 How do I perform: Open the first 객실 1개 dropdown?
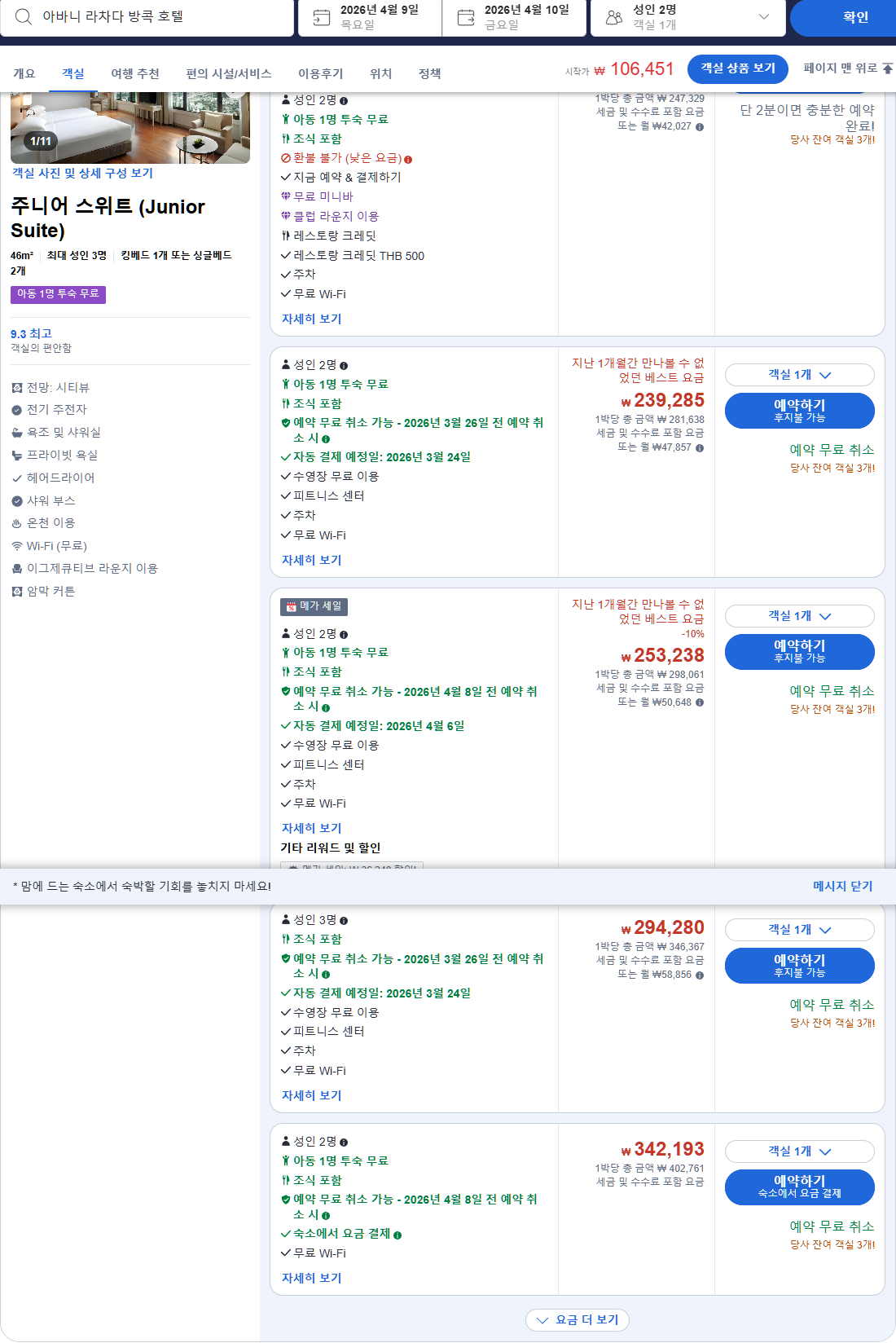tap(798, 375)
